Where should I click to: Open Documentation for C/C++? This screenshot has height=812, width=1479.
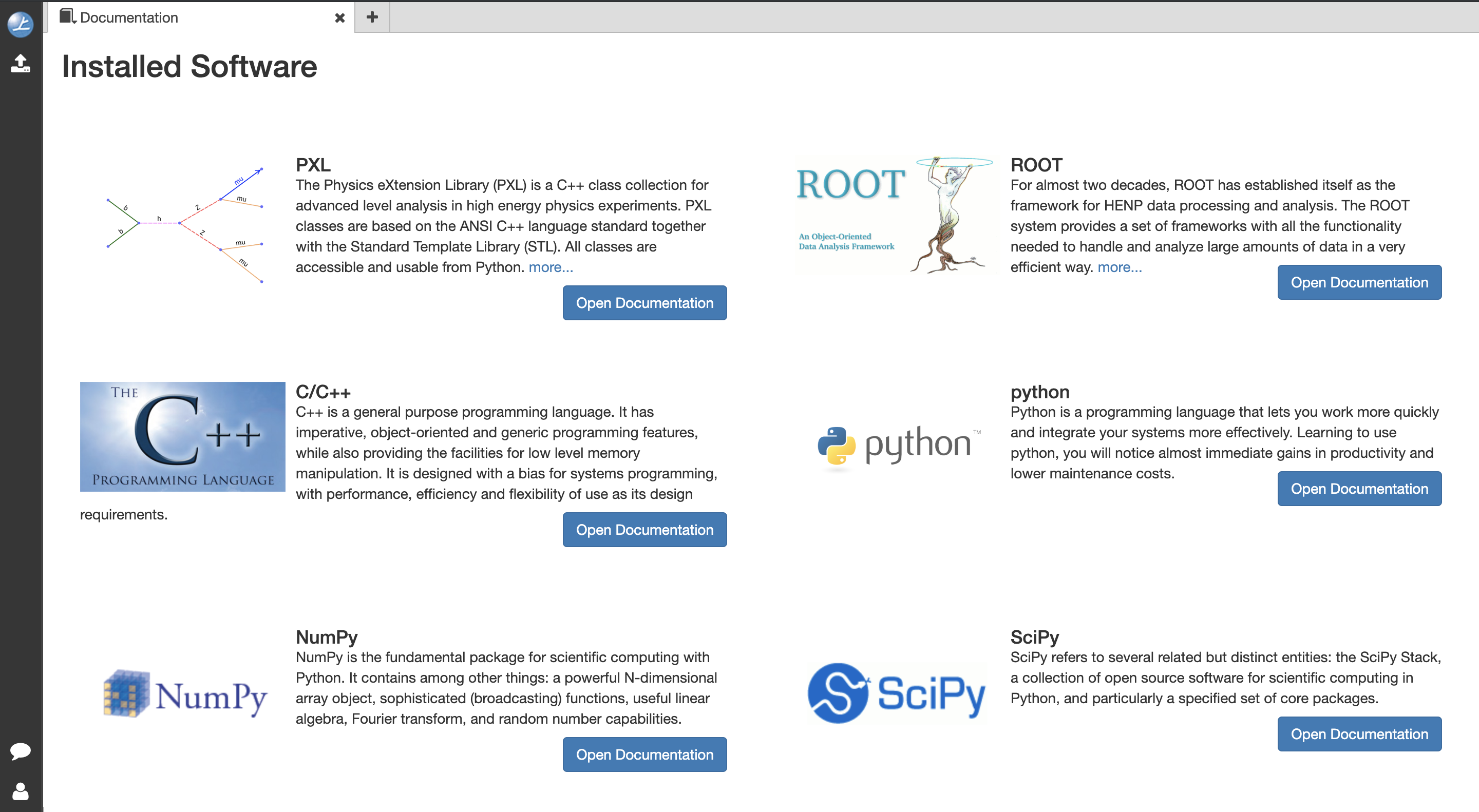(x=644, y=530)
